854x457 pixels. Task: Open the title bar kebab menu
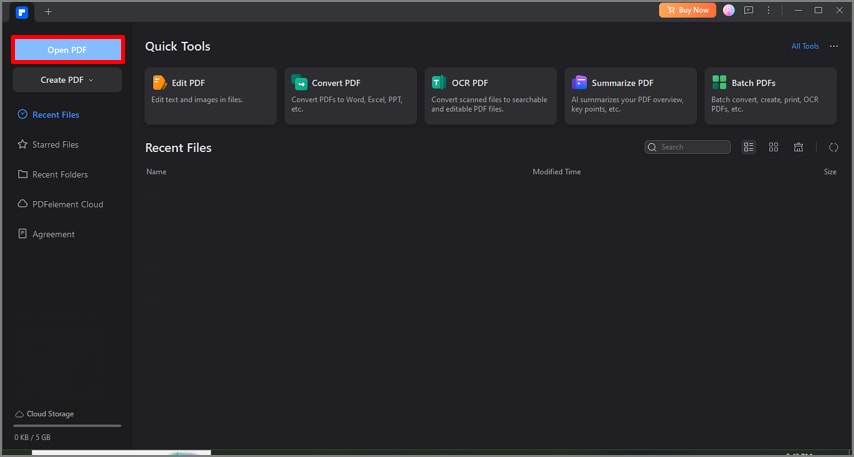click(768, 10)
